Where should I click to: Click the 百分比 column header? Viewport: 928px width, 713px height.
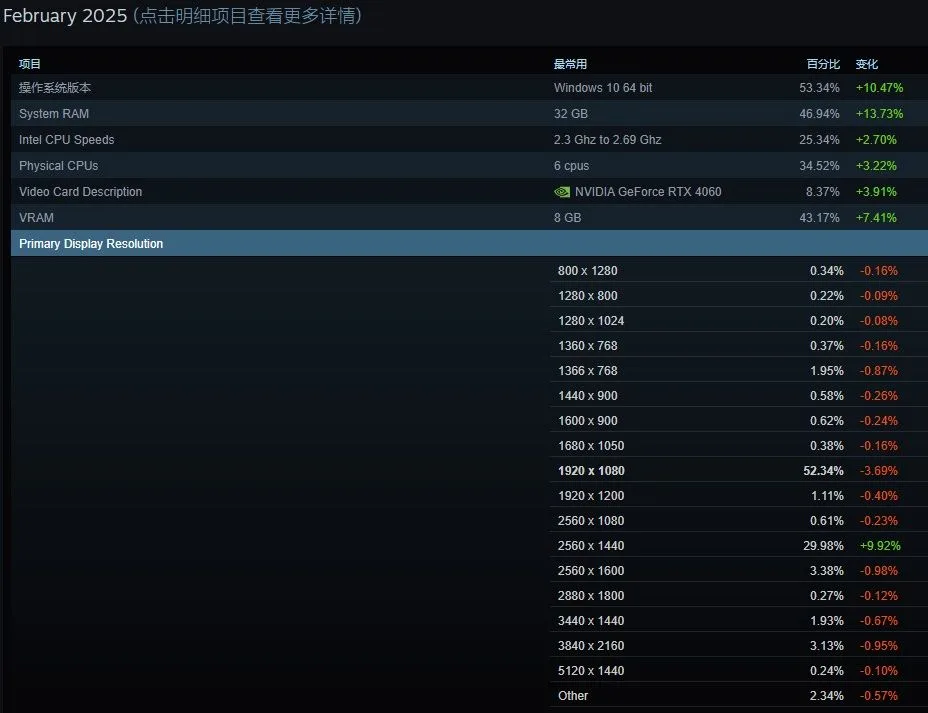tap(824, 64)
